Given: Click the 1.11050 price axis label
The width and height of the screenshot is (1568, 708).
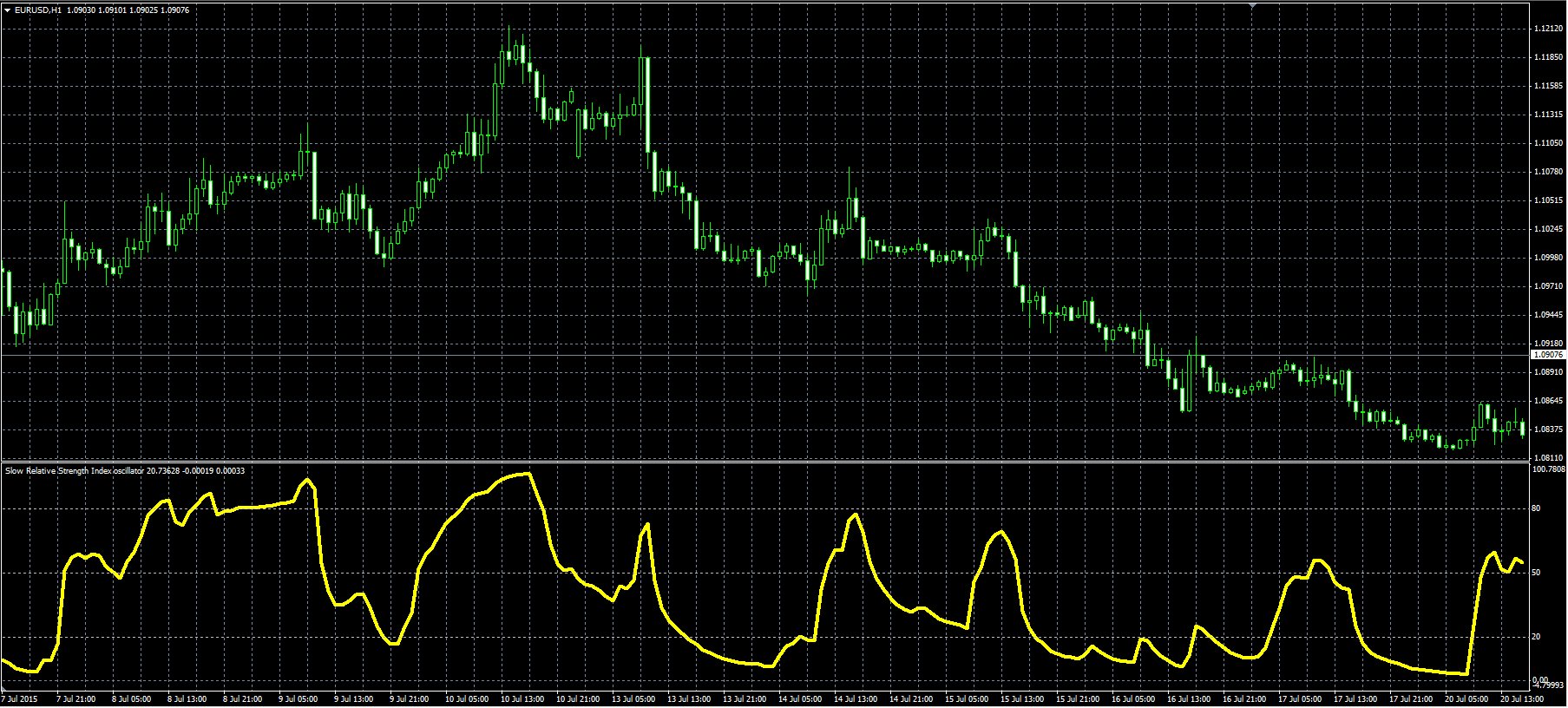Looking at the screenshot, I should point(1548,143).
